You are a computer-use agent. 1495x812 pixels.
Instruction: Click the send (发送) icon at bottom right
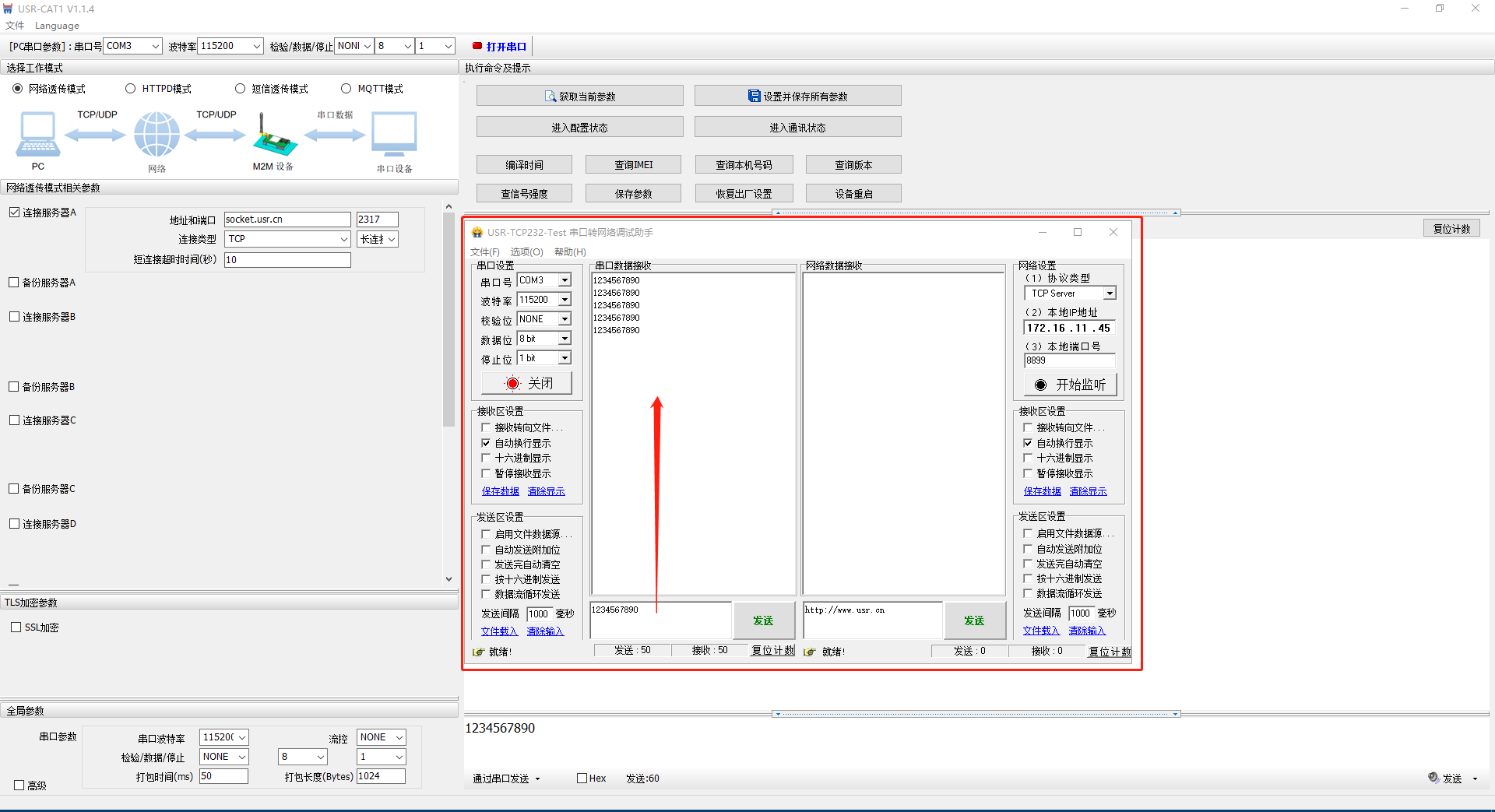[1433, 778]
